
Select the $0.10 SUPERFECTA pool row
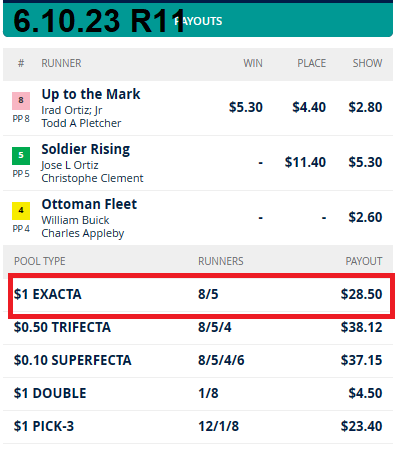198,361
